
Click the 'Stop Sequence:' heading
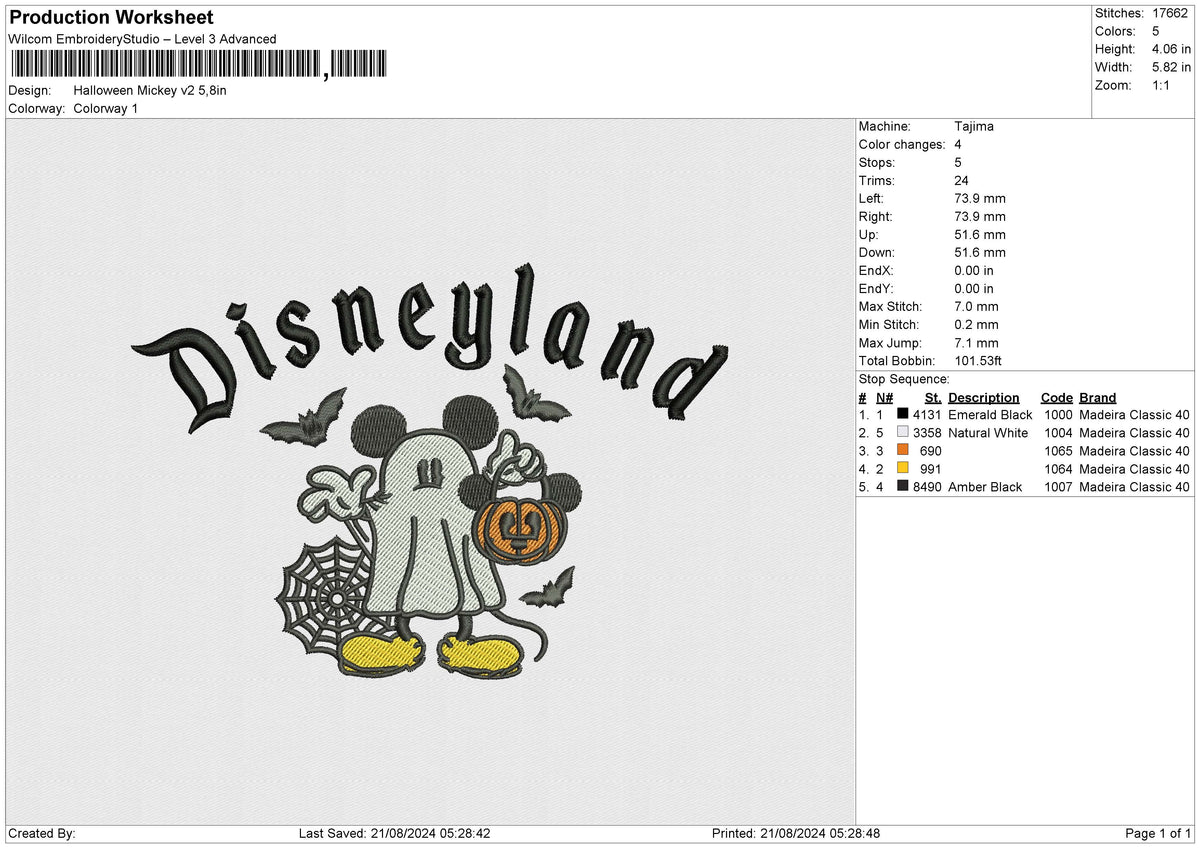[x=904, y=379]
